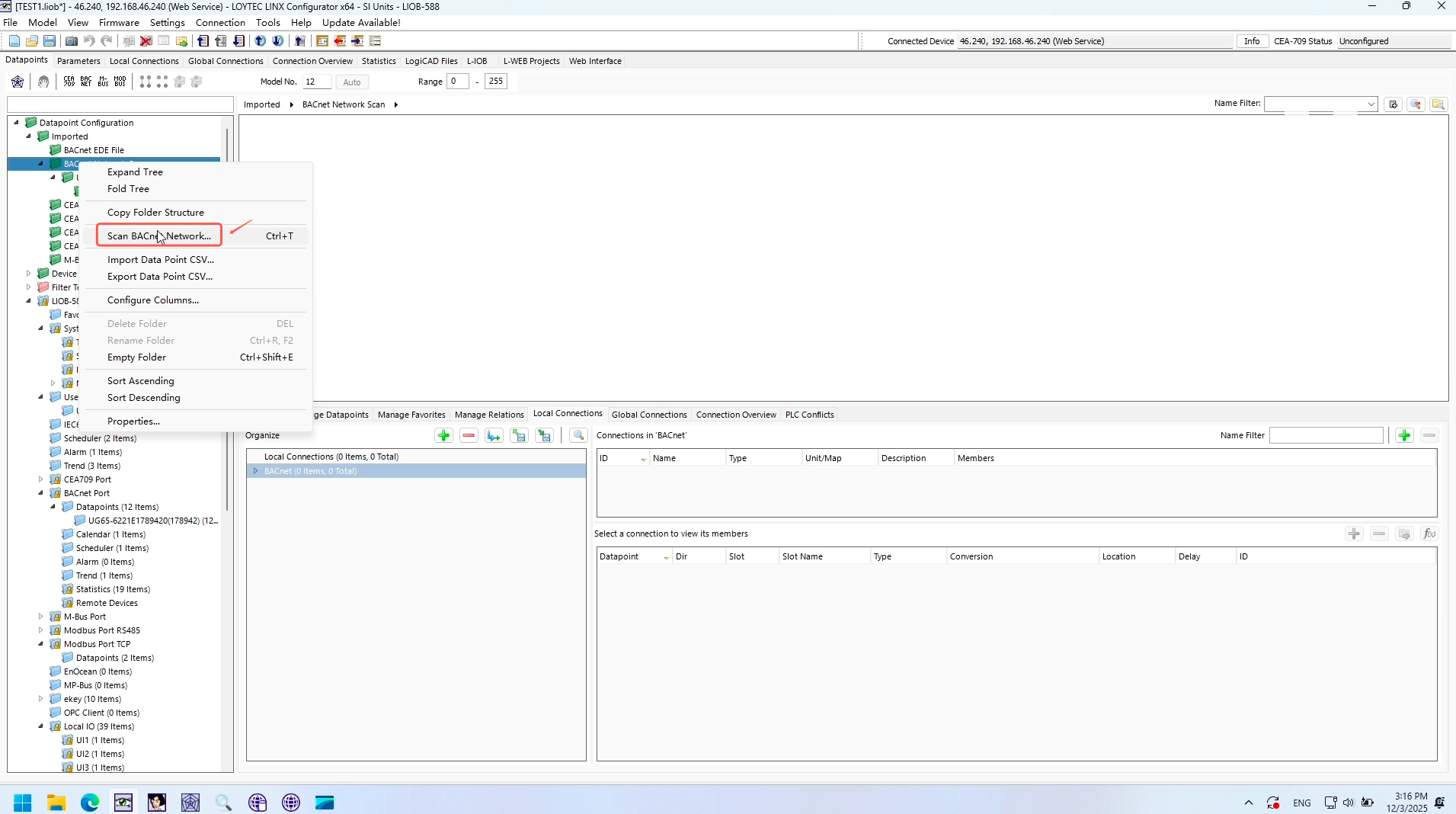This screenshot has width=1456, height=814.
Task: Click the redo arrow toolbar icon
Action: [107, 41]
